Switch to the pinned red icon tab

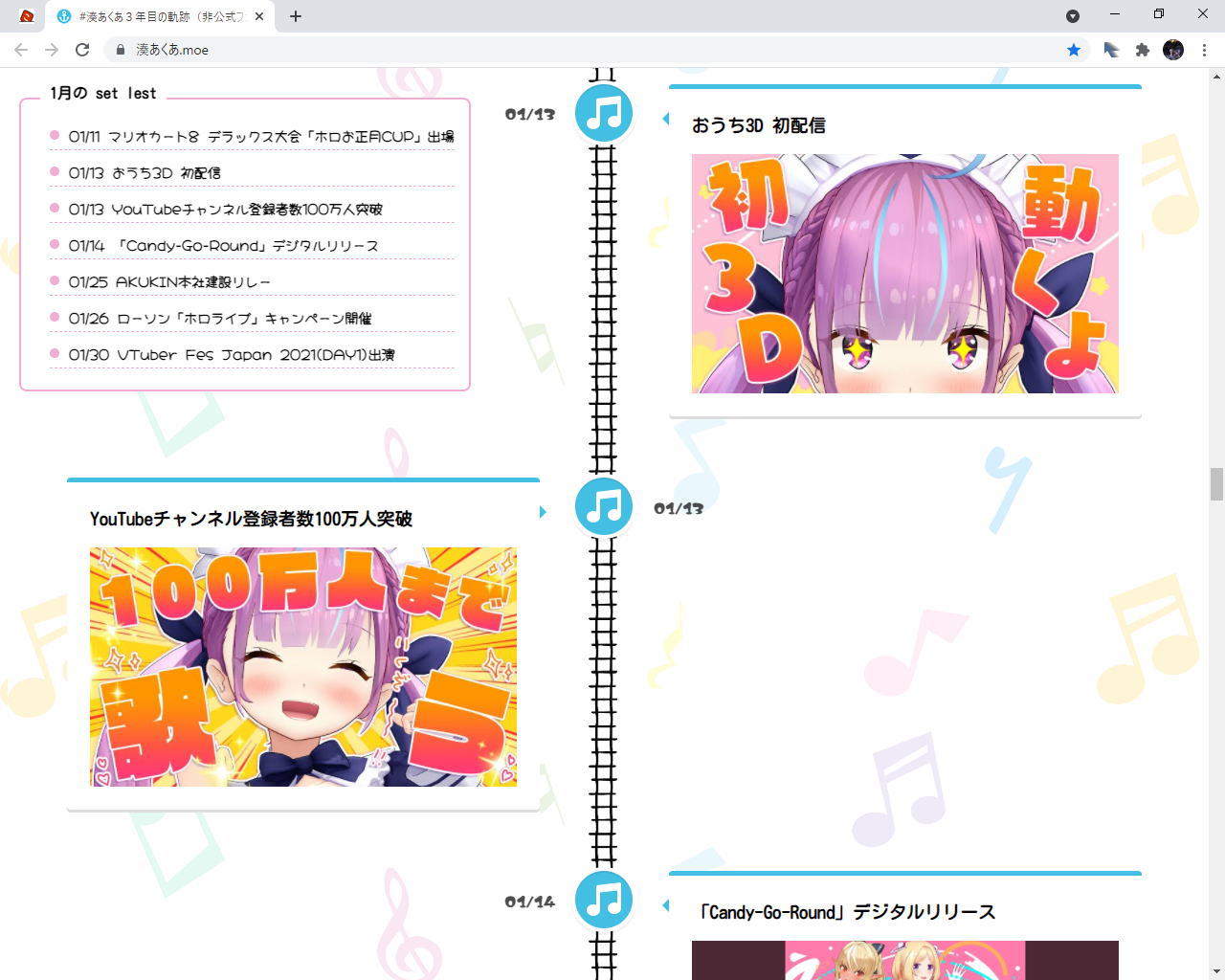click(x=26, y=16)
